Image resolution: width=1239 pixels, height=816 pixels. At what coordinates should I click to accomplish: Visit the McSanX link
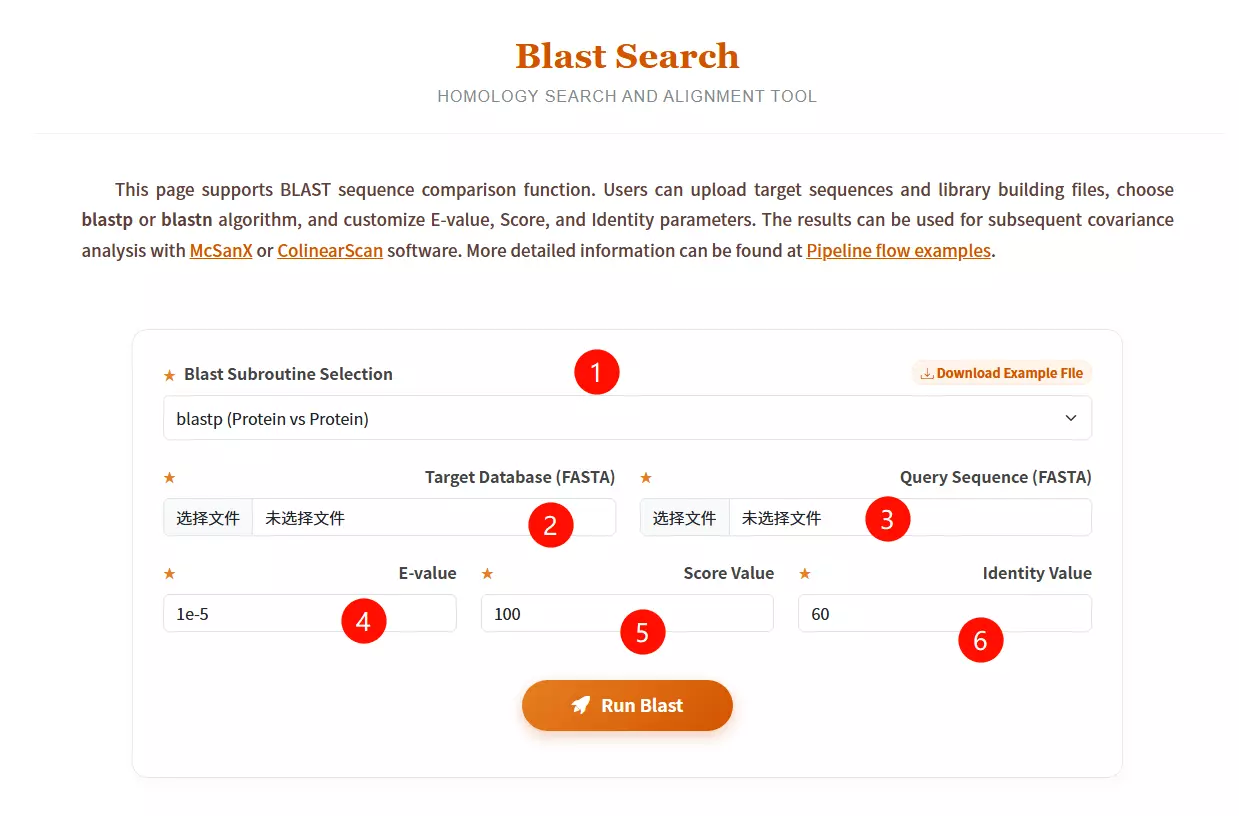220,250
